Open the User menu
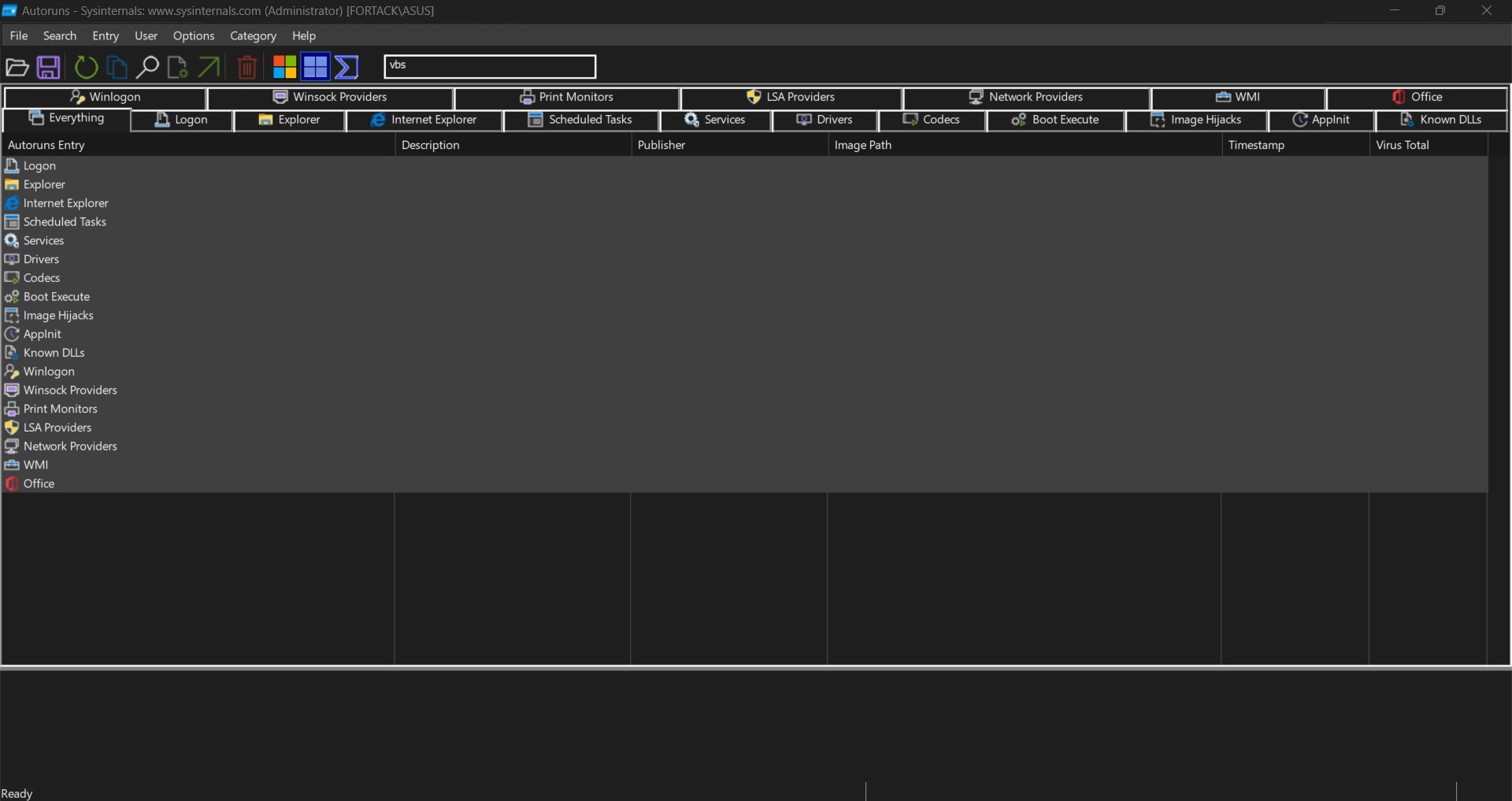Screen dimensions: 1512x801 [146, 35]
